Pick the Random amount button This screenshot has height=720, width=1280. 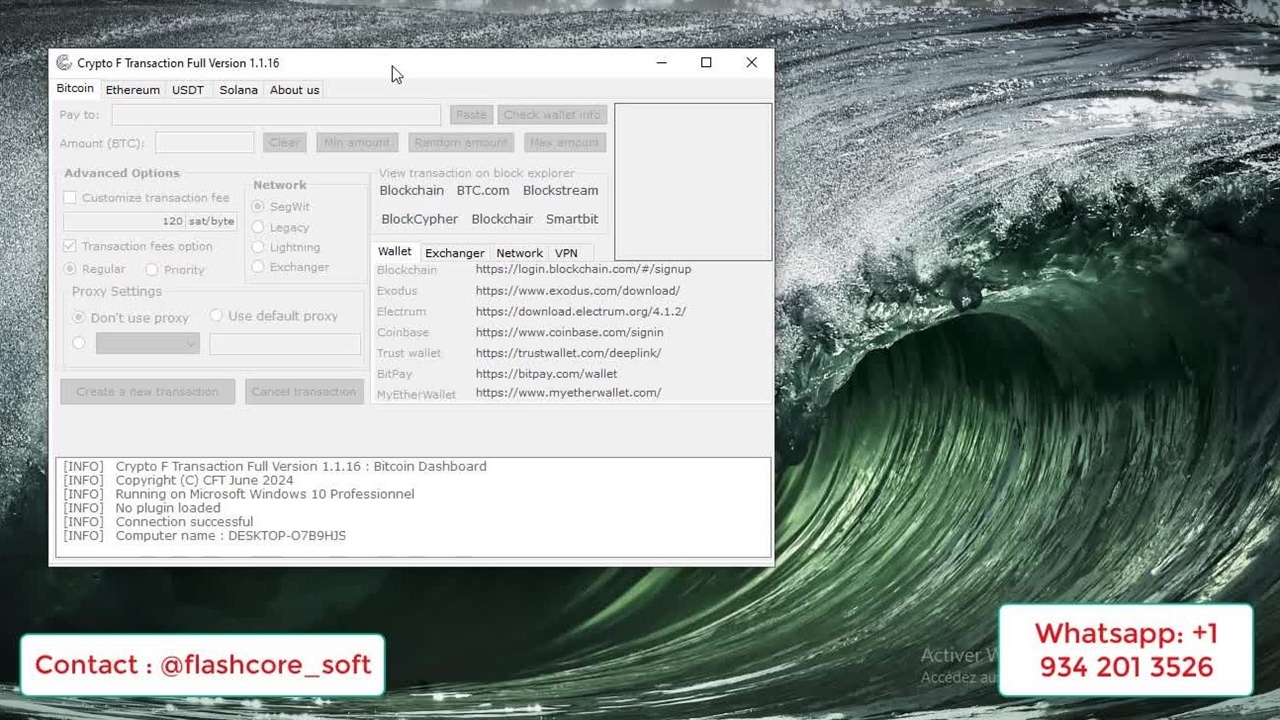tap(461, 143)
